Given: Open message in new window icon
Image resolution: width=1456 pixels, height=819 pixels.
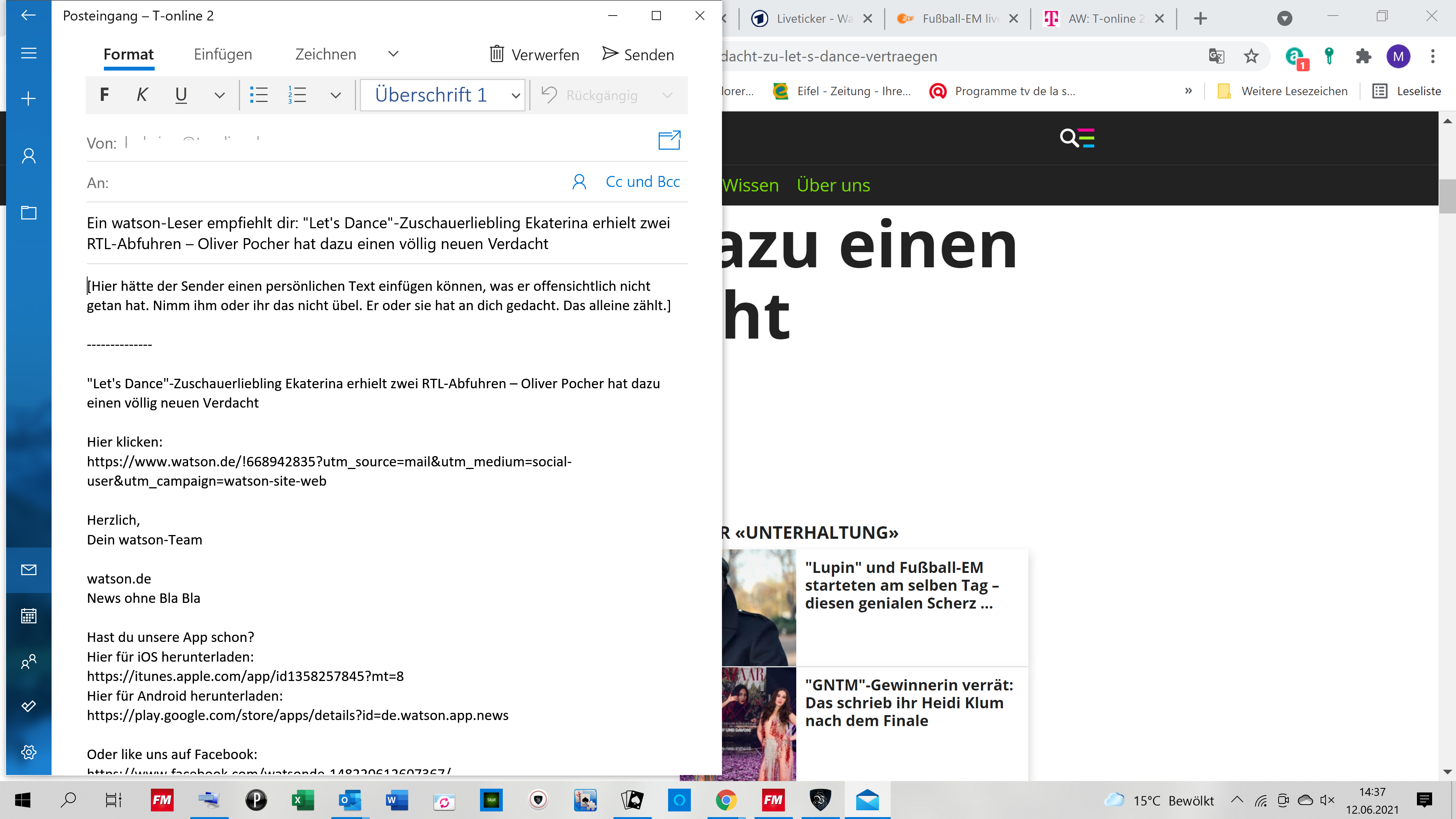Looking at the screenshot, I should click(x=669, y=140).
